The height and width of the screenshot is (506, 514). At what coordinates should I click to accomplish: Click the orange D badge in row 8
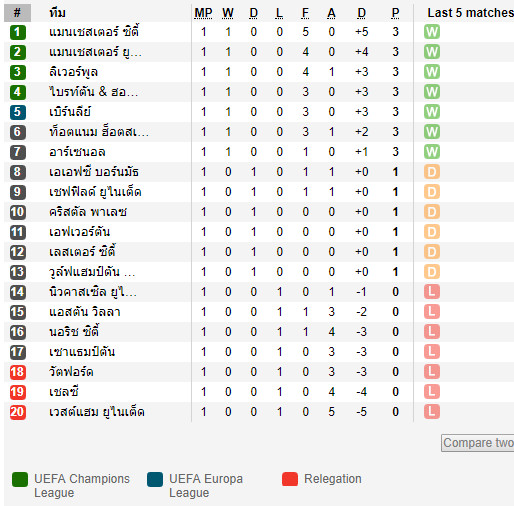tap(432, 172)
